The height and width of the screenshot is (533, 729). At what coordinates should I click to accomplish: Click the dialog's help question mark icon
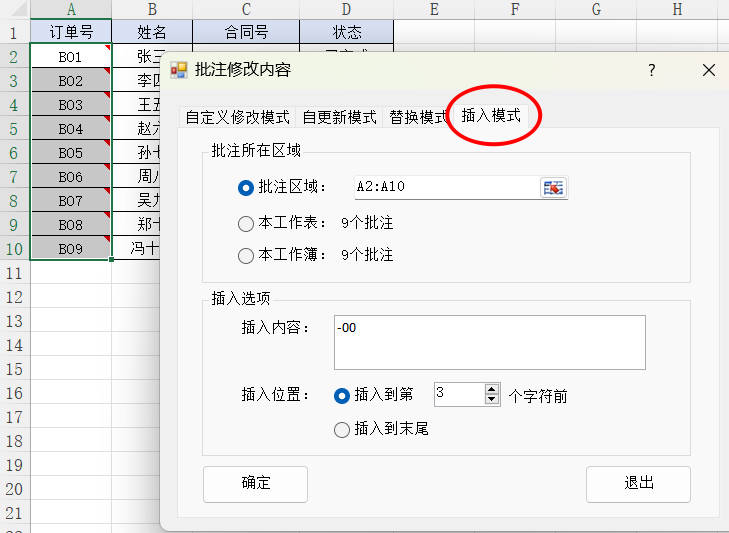(x=651, y=70)
